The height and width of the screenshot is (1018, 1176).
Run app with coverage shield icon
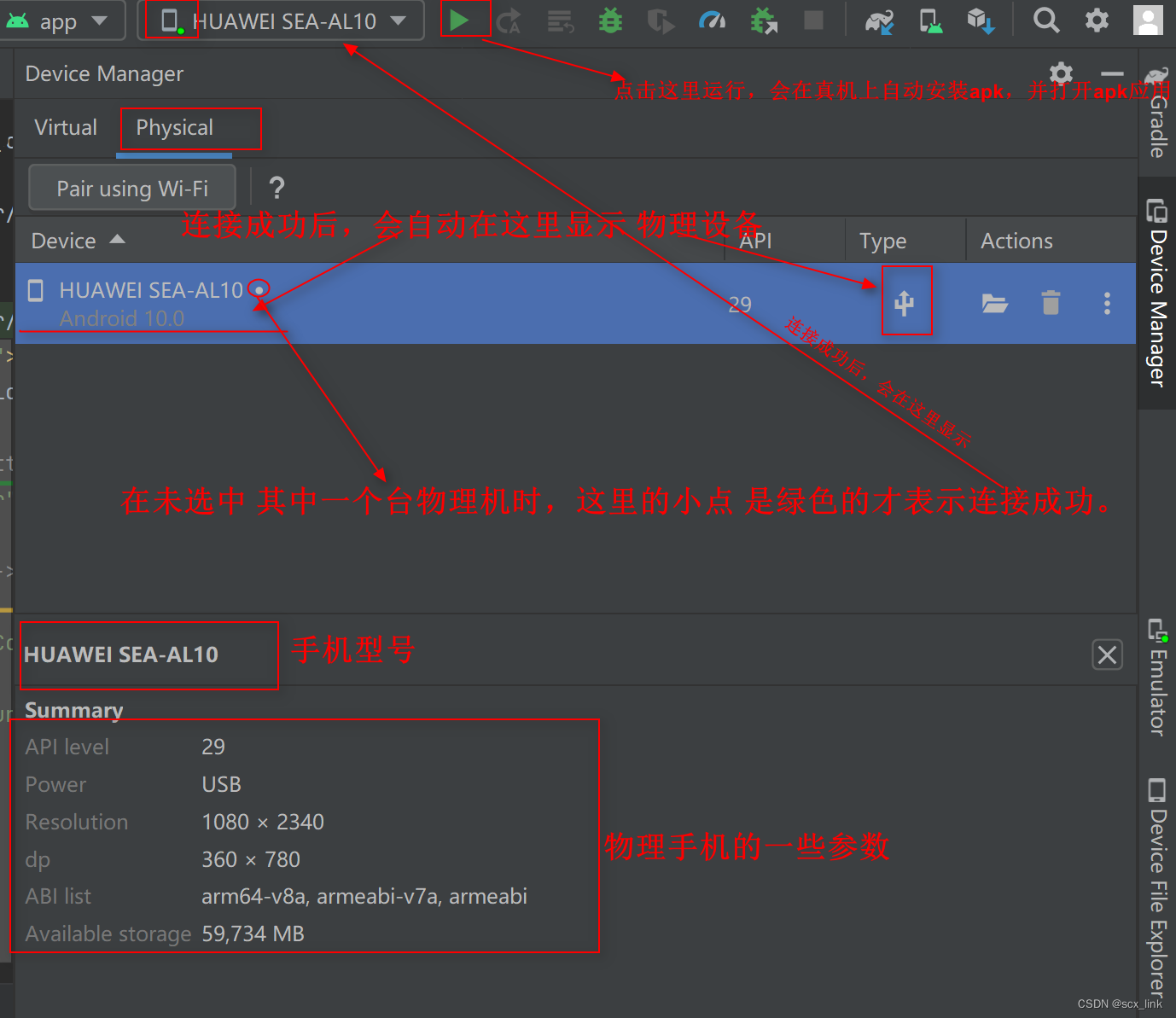(661, 20)
